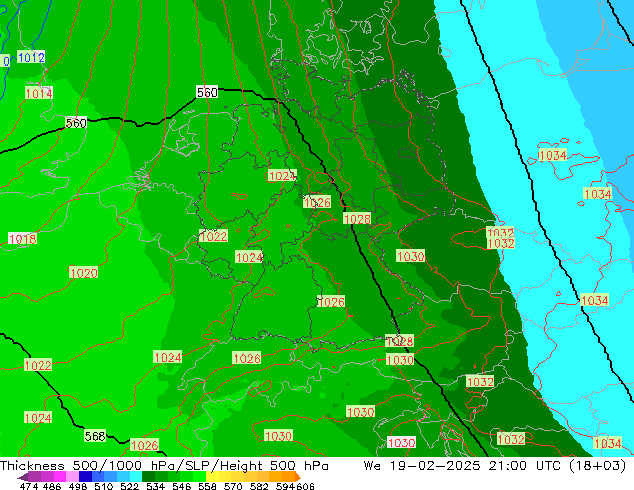634x490 pixels.
Task: Click the 510 legend value
Action: 104,486
